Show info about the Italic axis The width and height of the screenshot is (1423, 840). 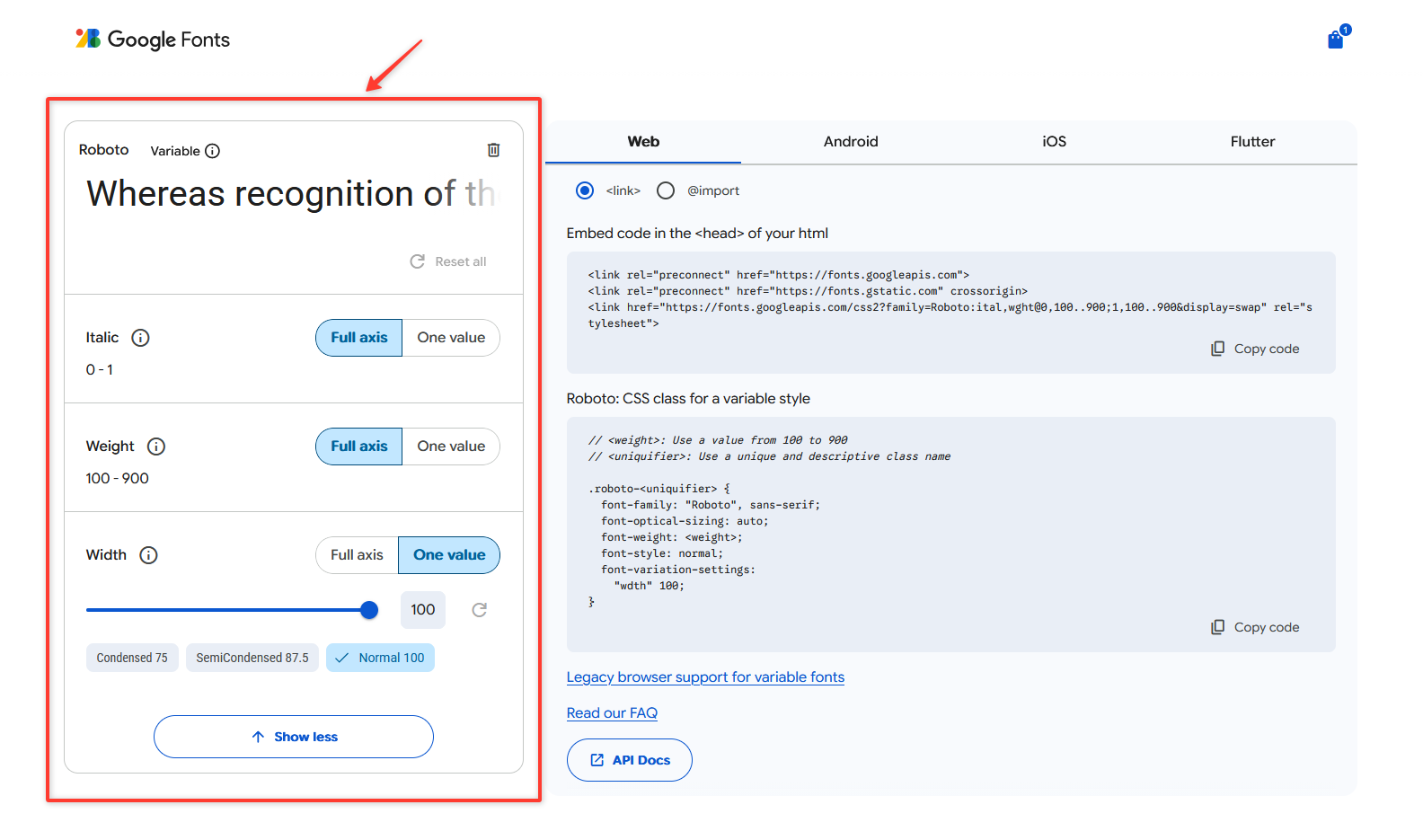coord(140,338)
